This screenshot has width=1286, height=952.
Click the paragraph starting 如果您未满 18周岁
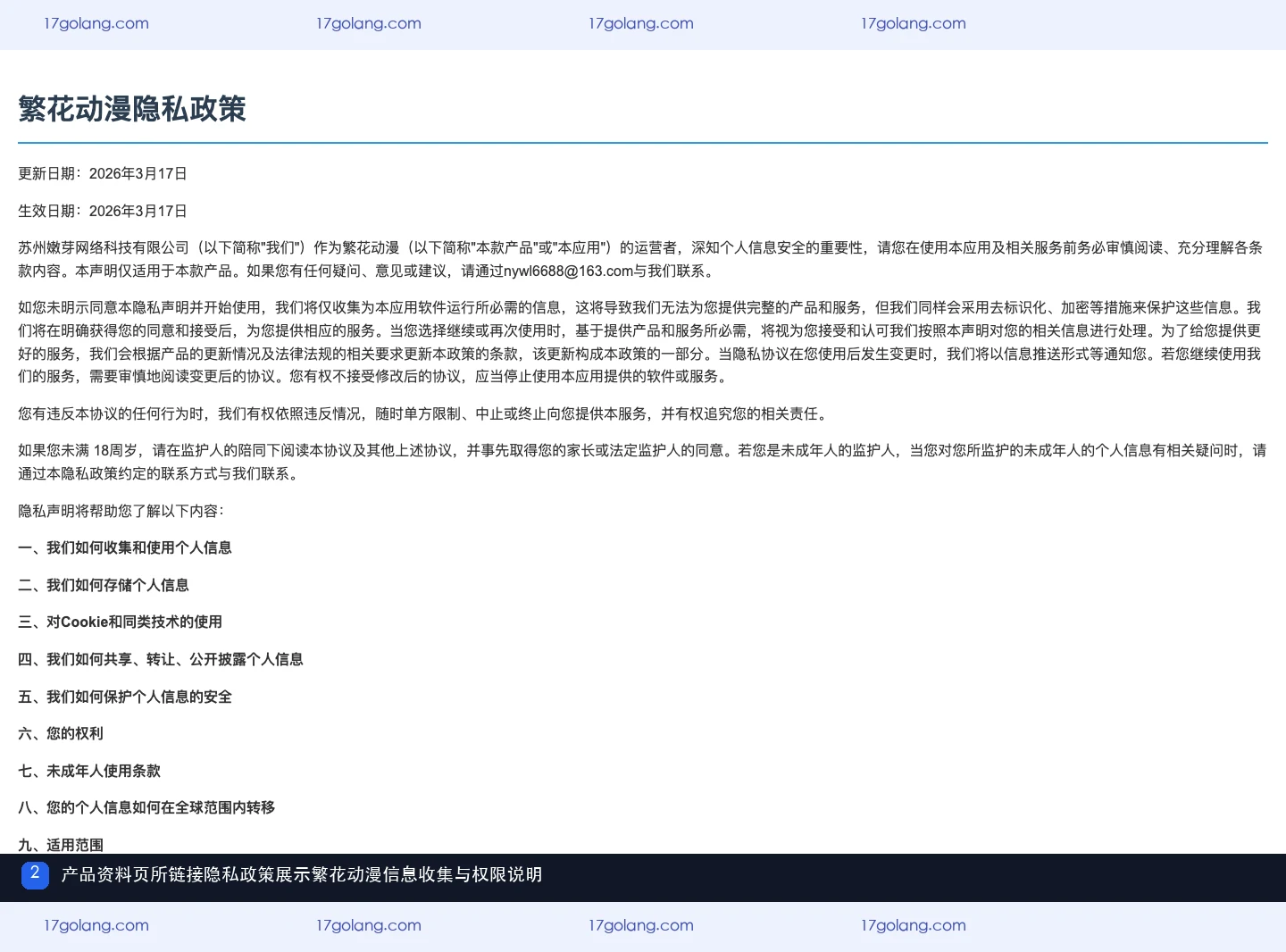tap(641, 462)
